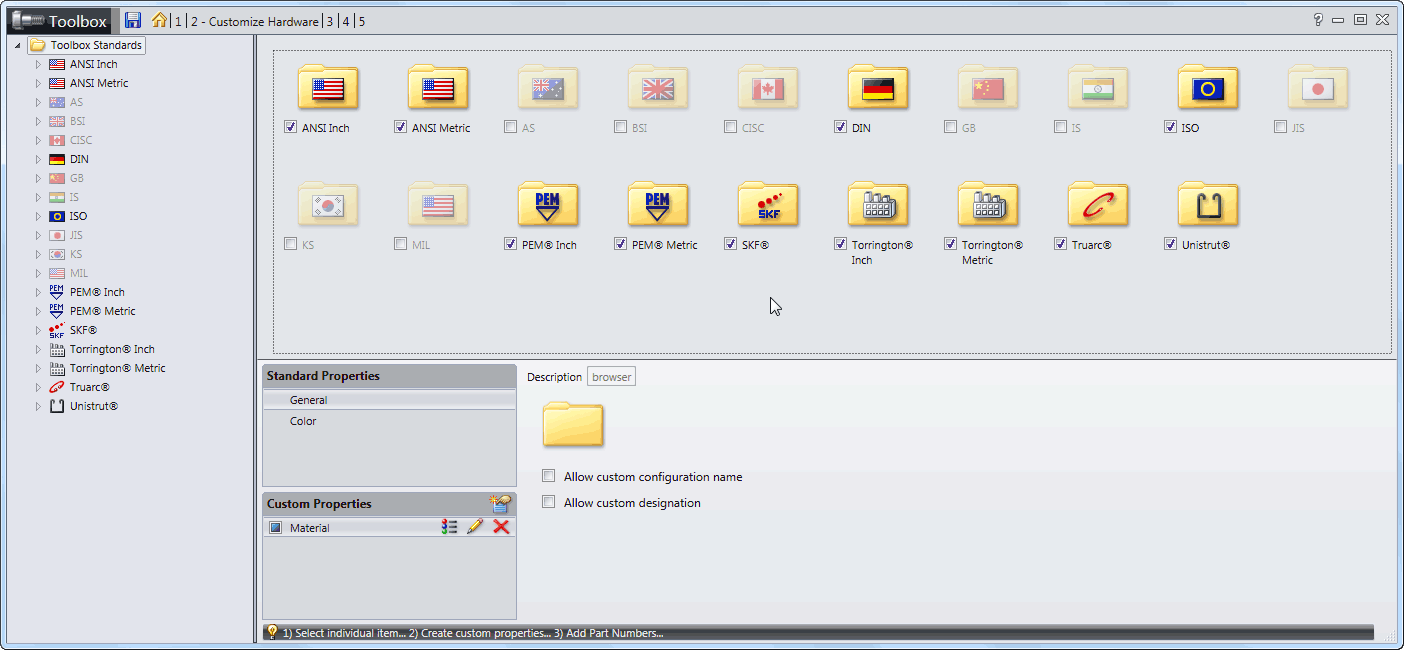This screenshot has width=1404, height=650.
Task: Select Torrington Metric tree item
Action: 117,368
